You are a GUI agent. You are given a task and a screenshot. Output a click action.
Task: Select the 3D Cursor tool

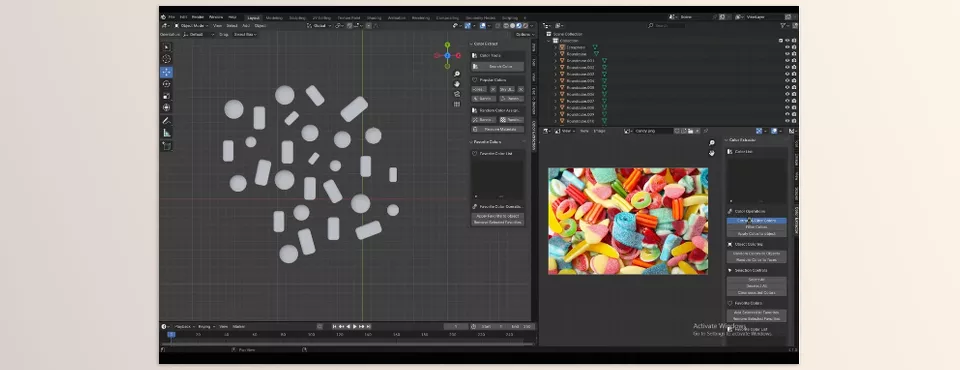point(167,59)
